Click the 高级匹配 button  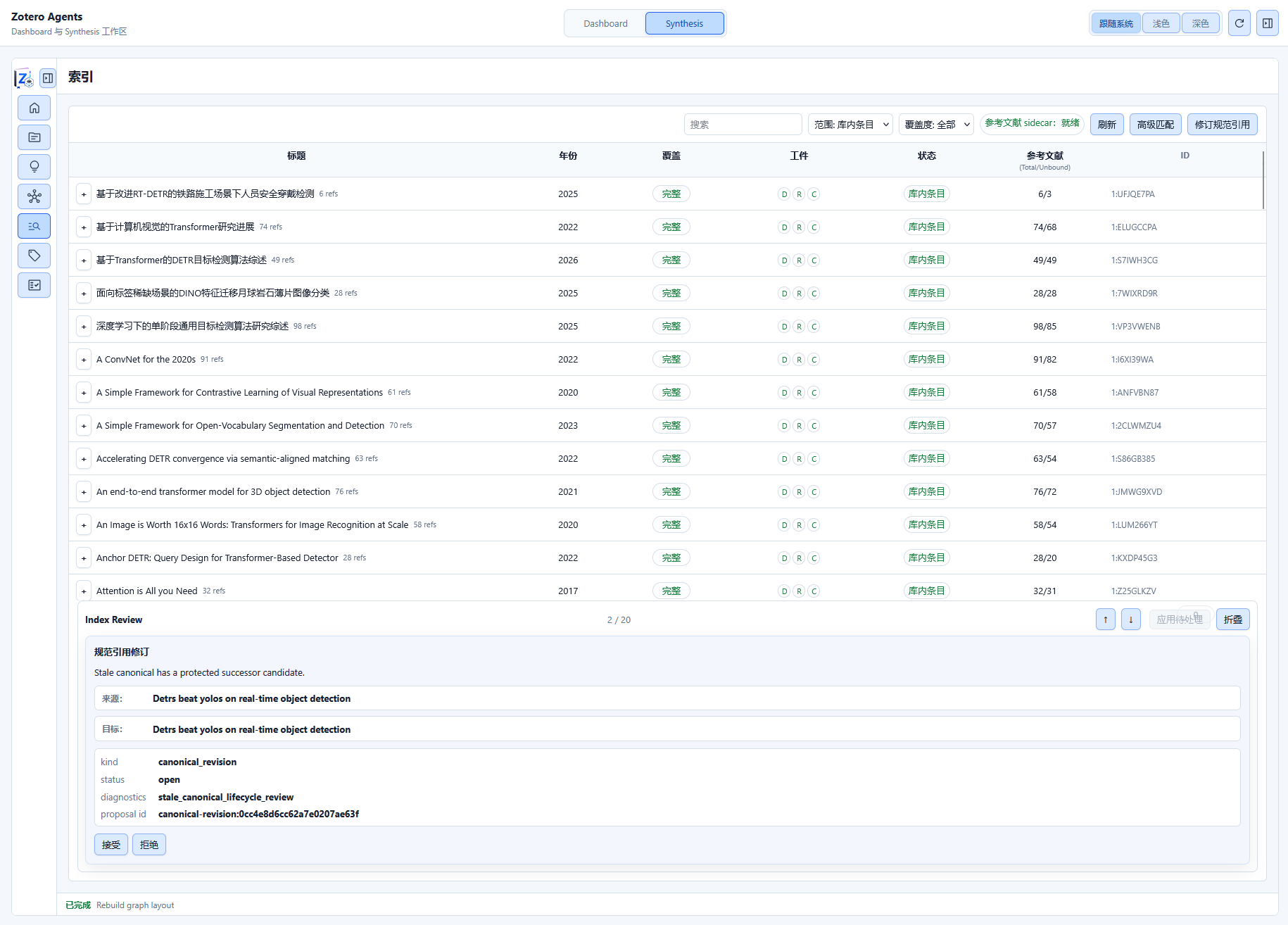coord(1155,125)
